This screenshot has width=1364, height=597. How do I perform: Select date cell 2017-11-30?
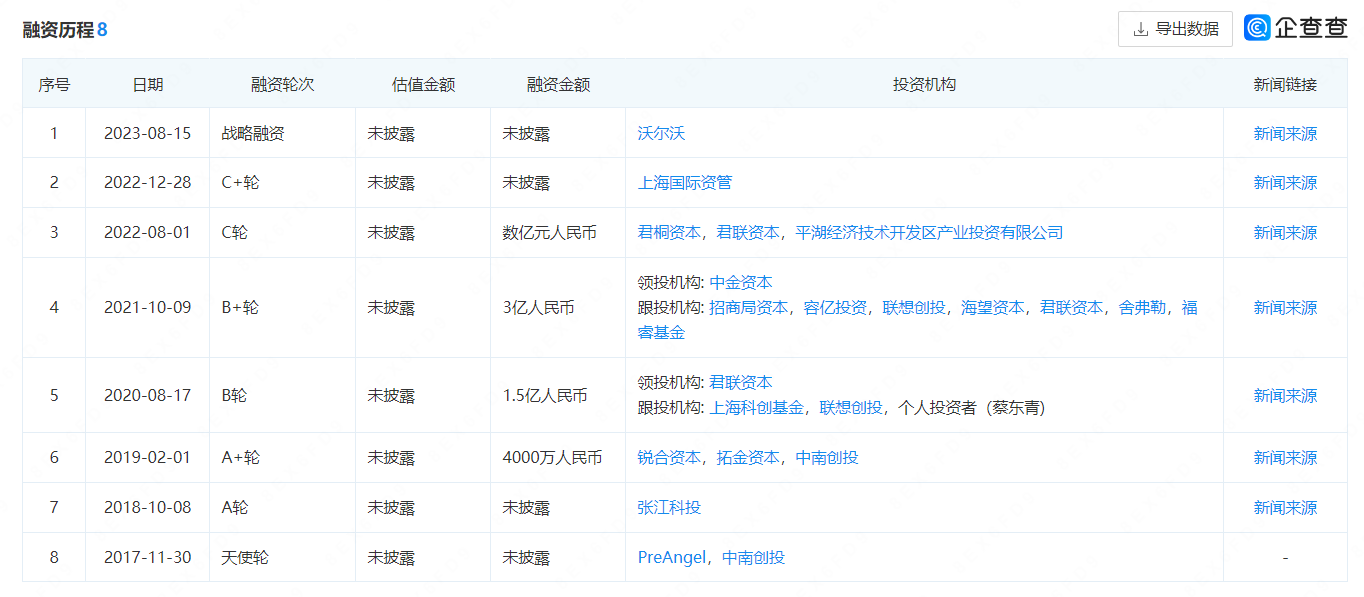point(147,558)
